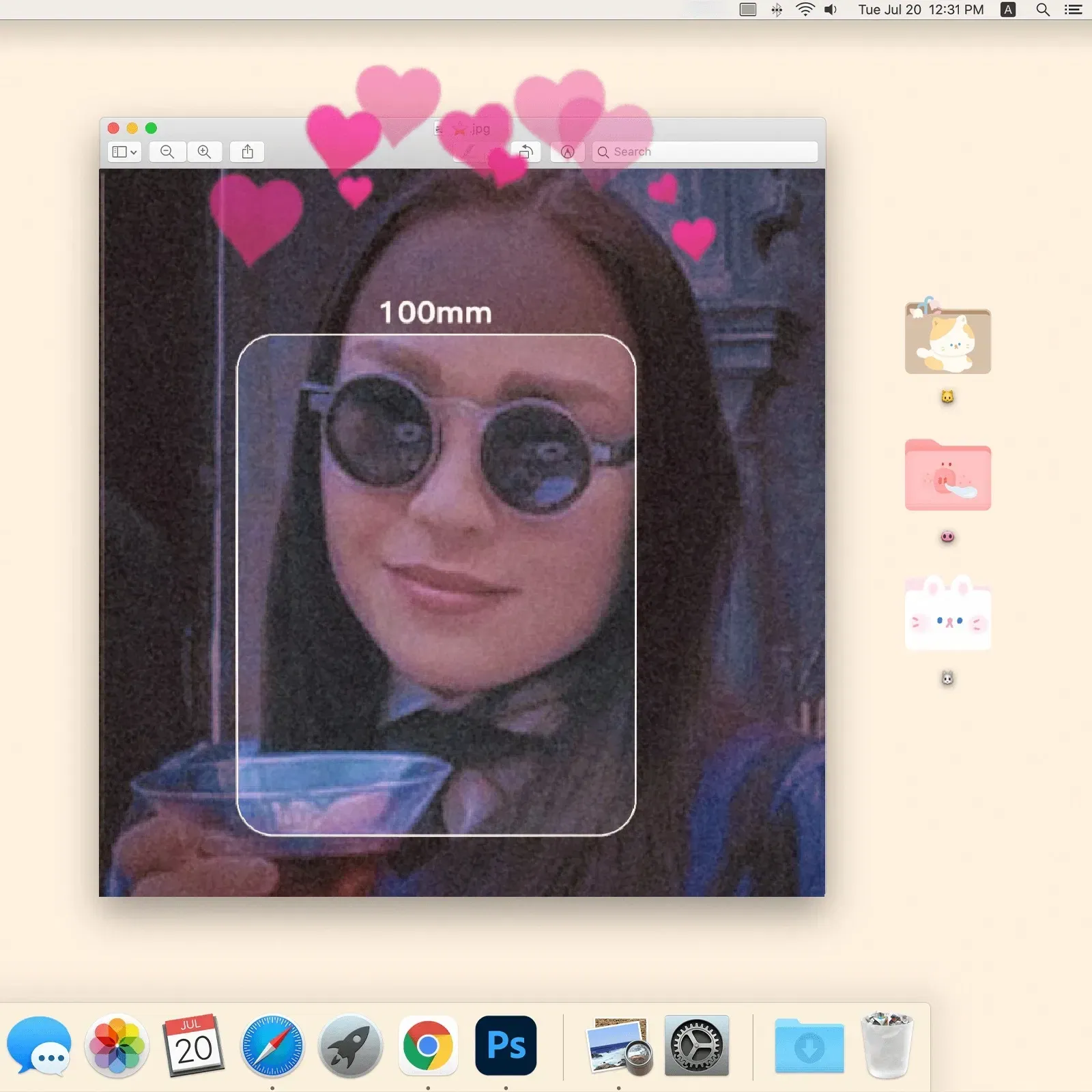
Task: Rotate the image with the rotate button
Action: tap(526, 152)
